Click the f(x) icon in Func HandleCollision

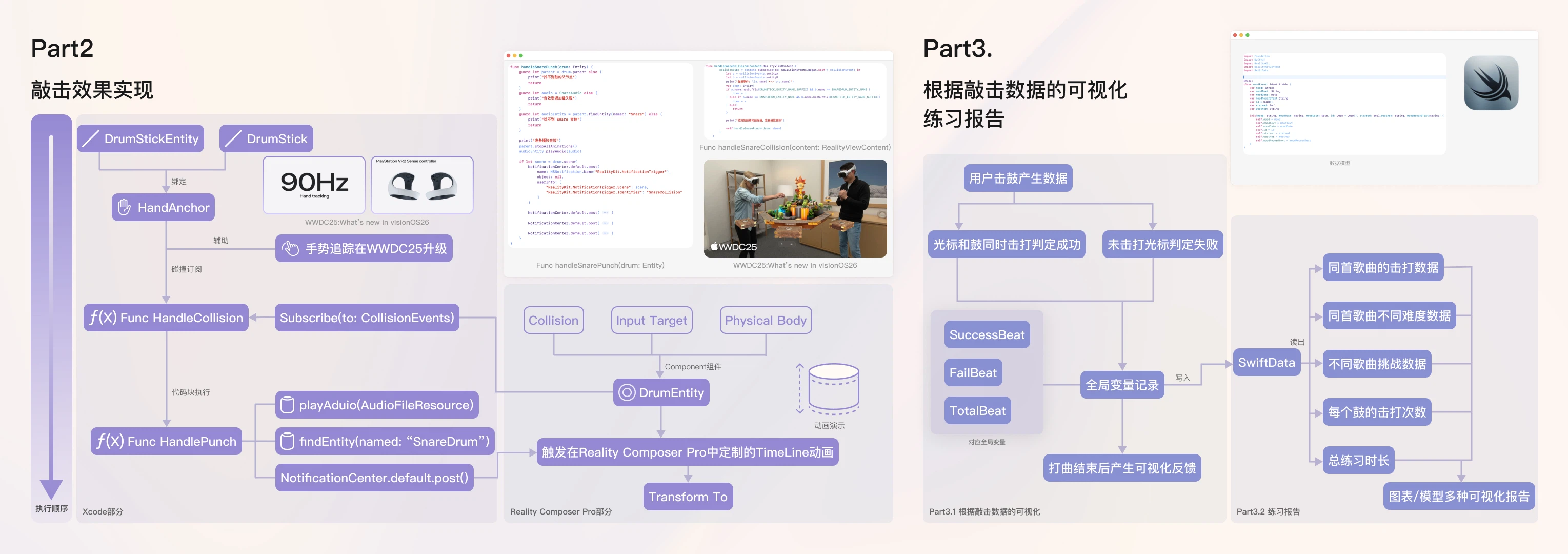[x=102, y=317]
